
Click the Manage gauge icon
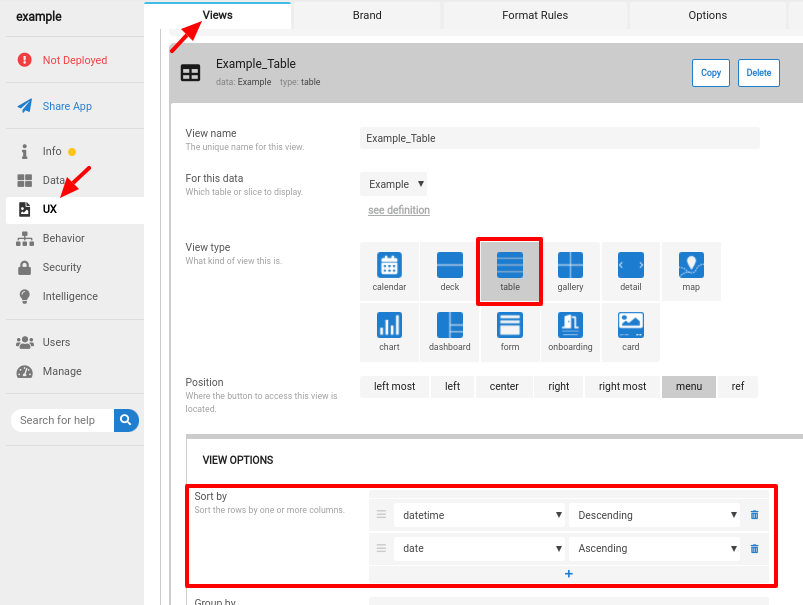pyautogui.click(x=25, y=371)
